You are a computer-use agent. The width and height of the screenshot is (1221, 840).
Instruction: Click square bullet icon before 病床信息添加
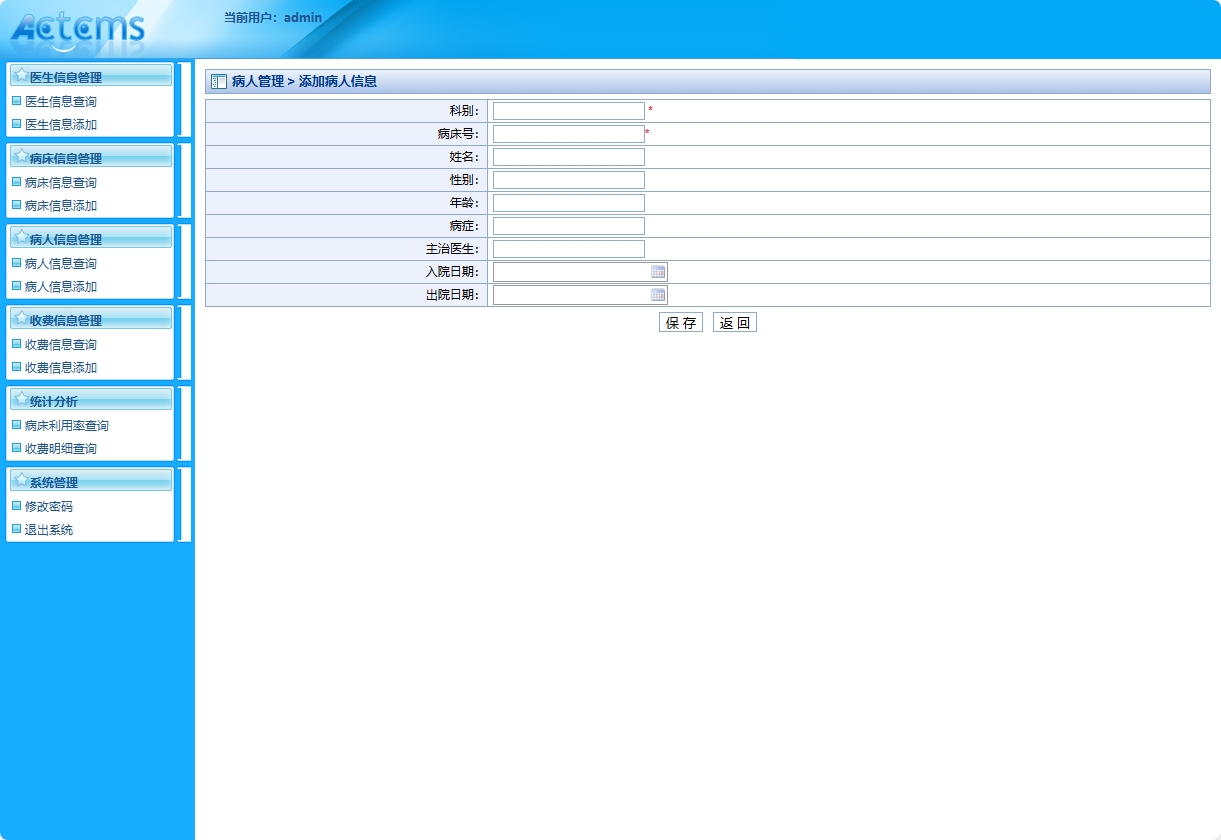(16, 205)
